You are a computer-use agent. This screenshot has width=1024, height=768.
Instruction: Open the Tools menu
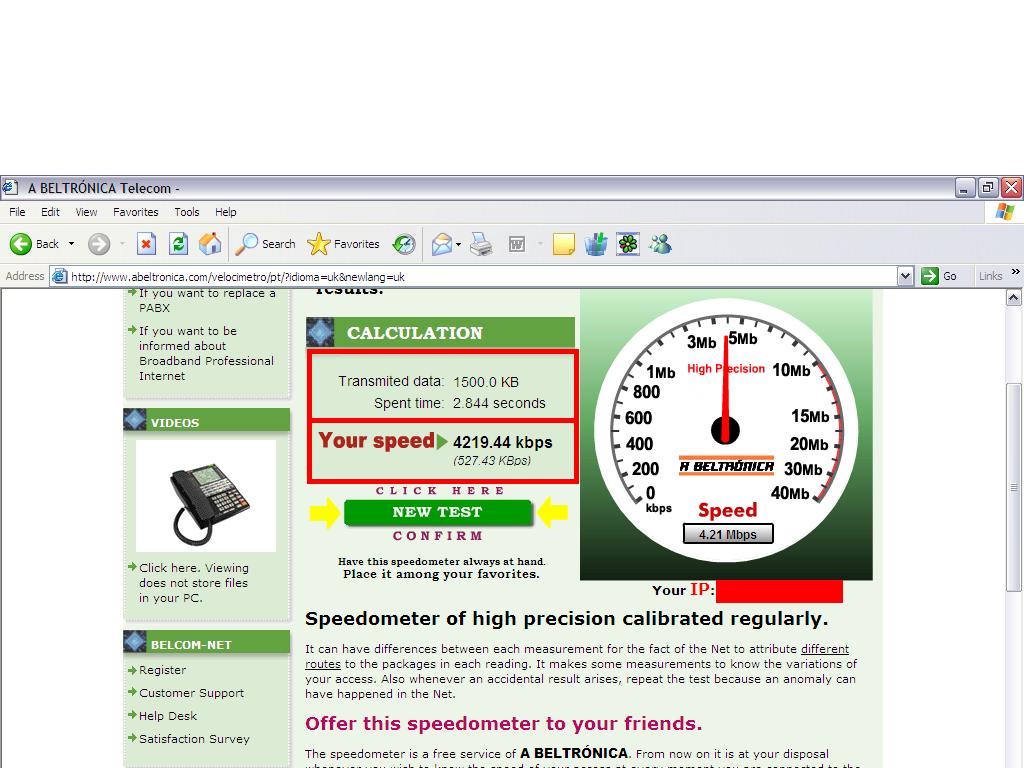(x=187, y=212)
